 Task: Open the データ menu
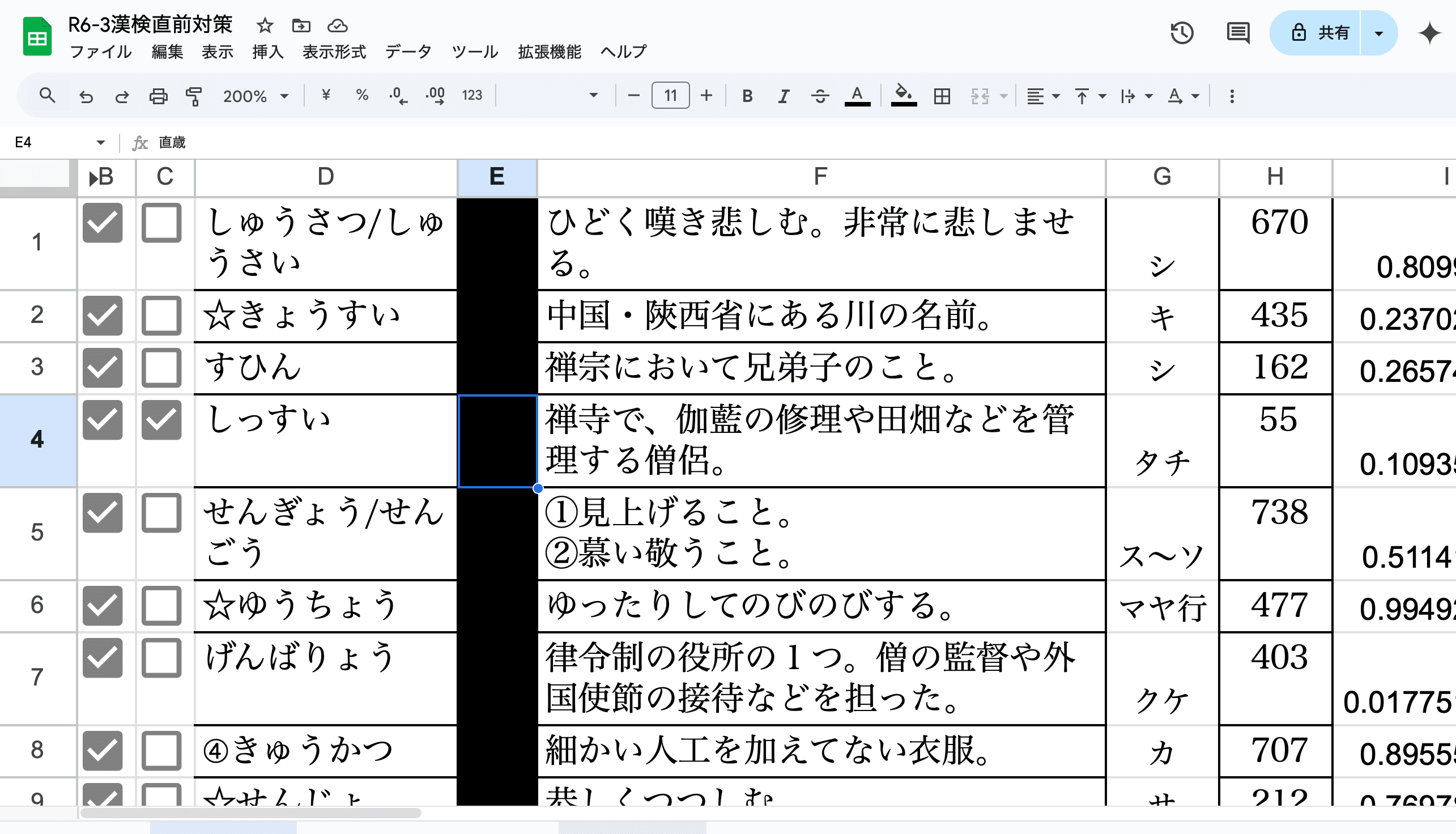(x=408, y=52)
